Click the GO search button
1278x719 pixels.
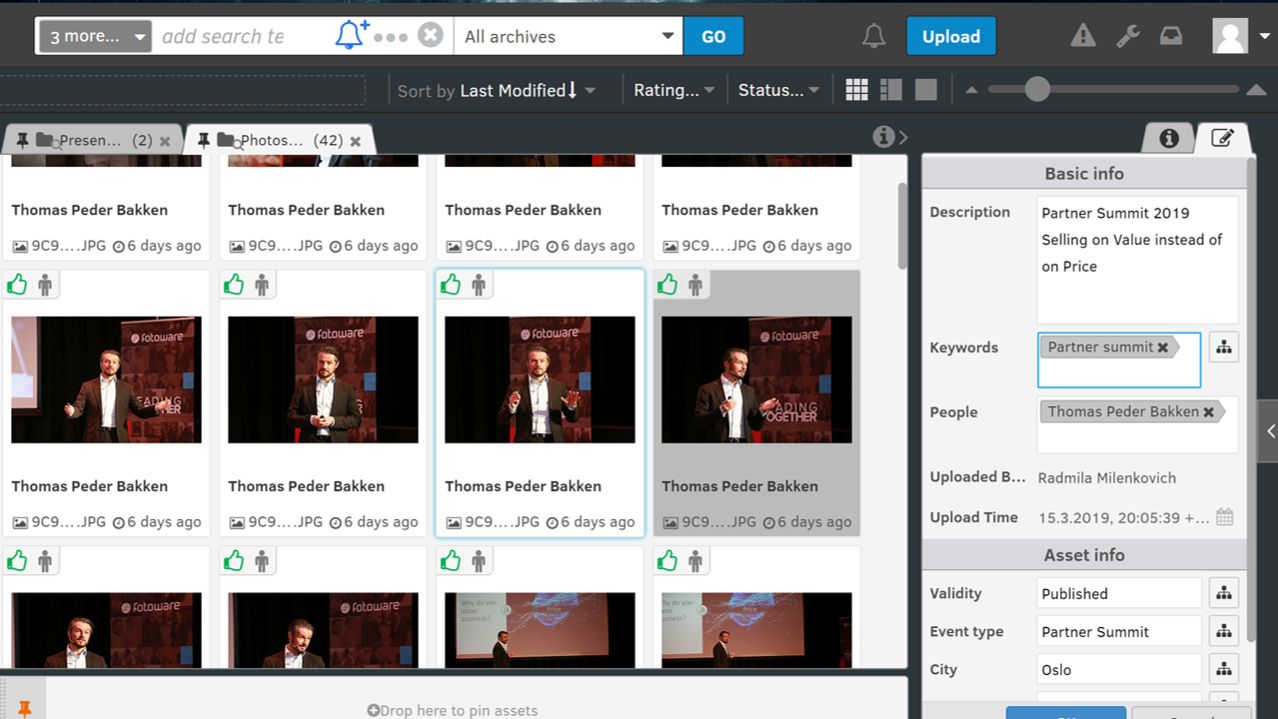click(x=713, y=36)
